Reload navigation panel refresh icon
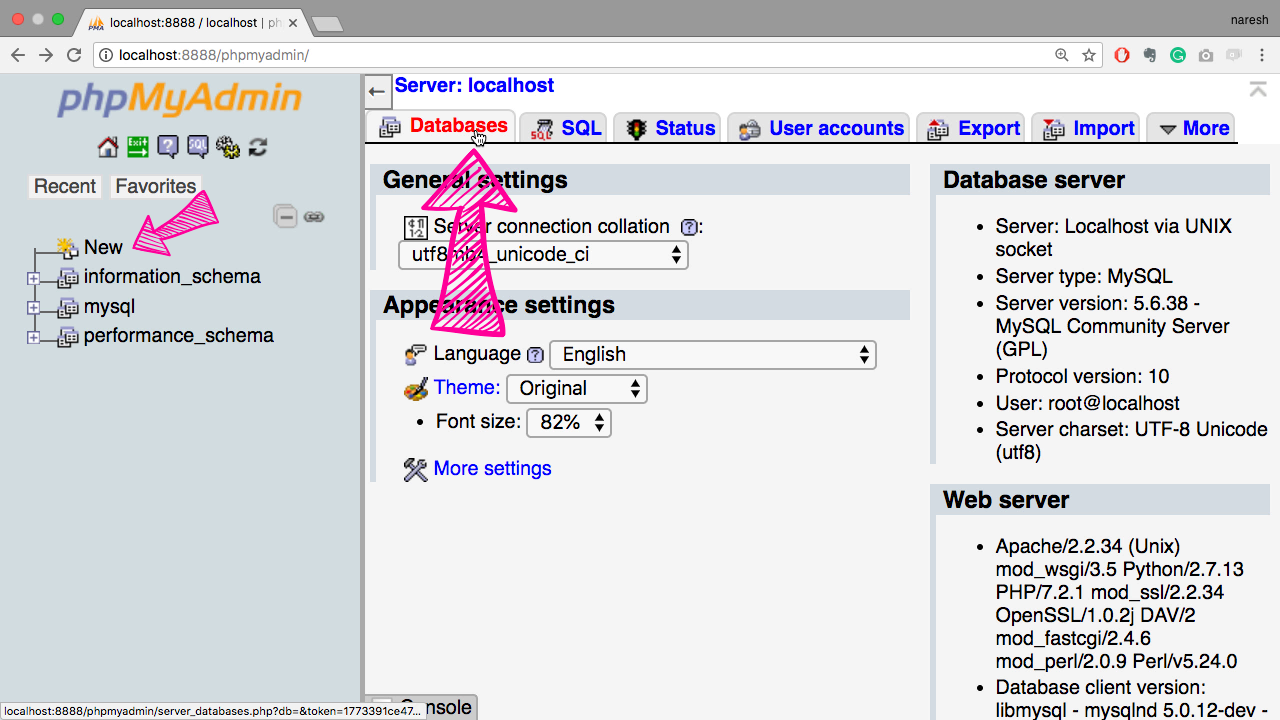This screenshot has height=720, width=1280. click(258, 148)
